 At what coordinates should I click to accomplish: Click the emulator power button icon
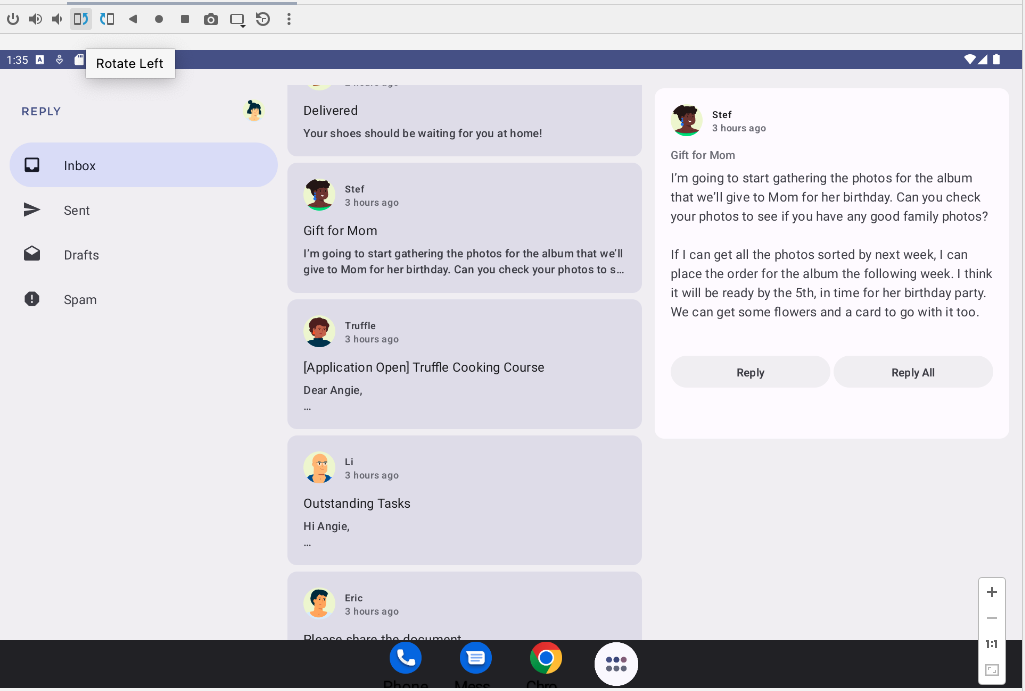[x=13, y=18]
